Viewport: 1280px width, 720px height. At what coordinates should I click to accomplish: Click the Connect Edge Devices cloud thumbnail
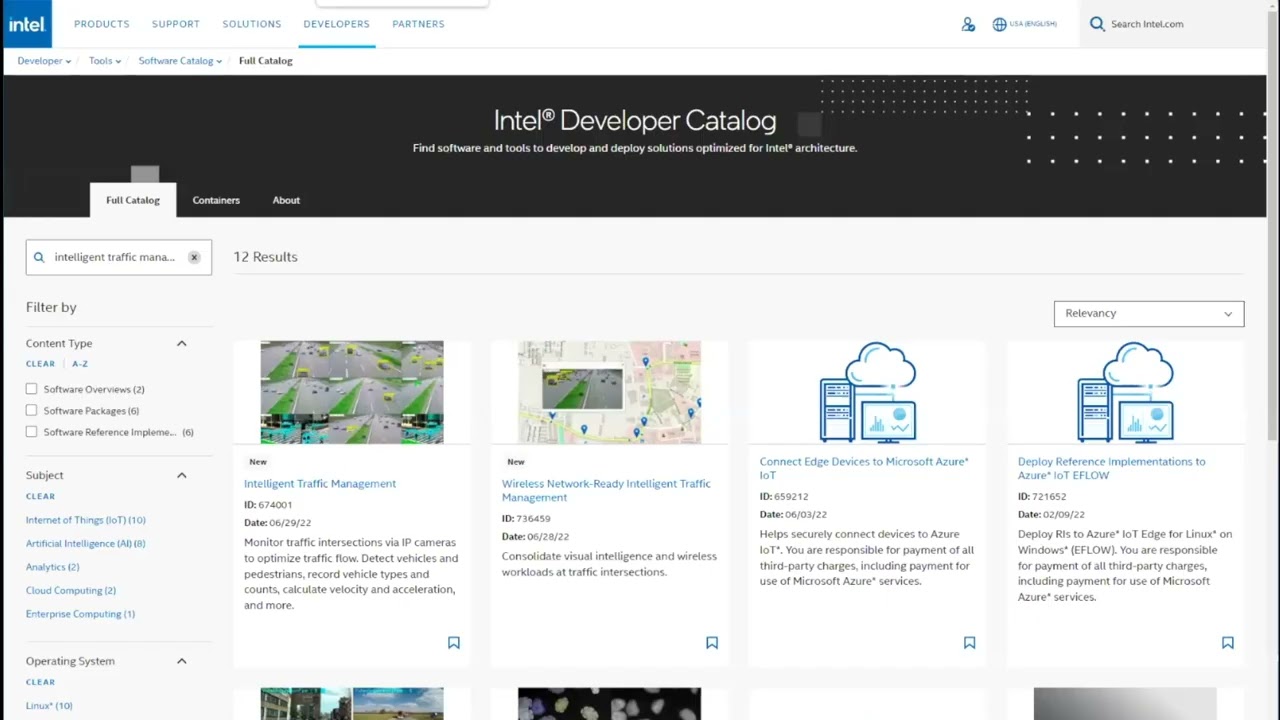(868, 392)
